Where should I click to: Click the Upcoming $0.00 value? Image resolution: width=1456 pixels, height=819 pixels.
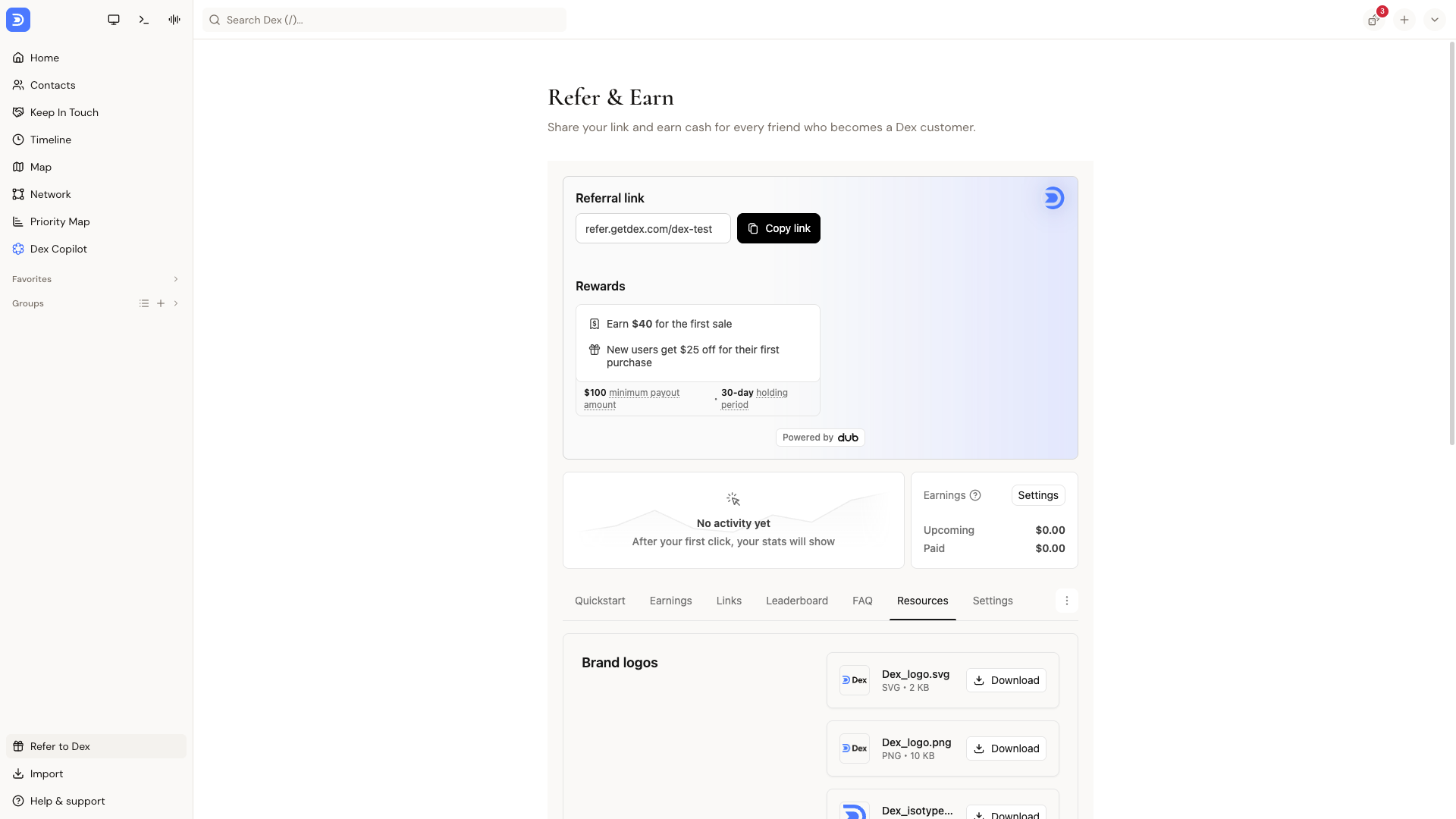tap(1050, 530)
